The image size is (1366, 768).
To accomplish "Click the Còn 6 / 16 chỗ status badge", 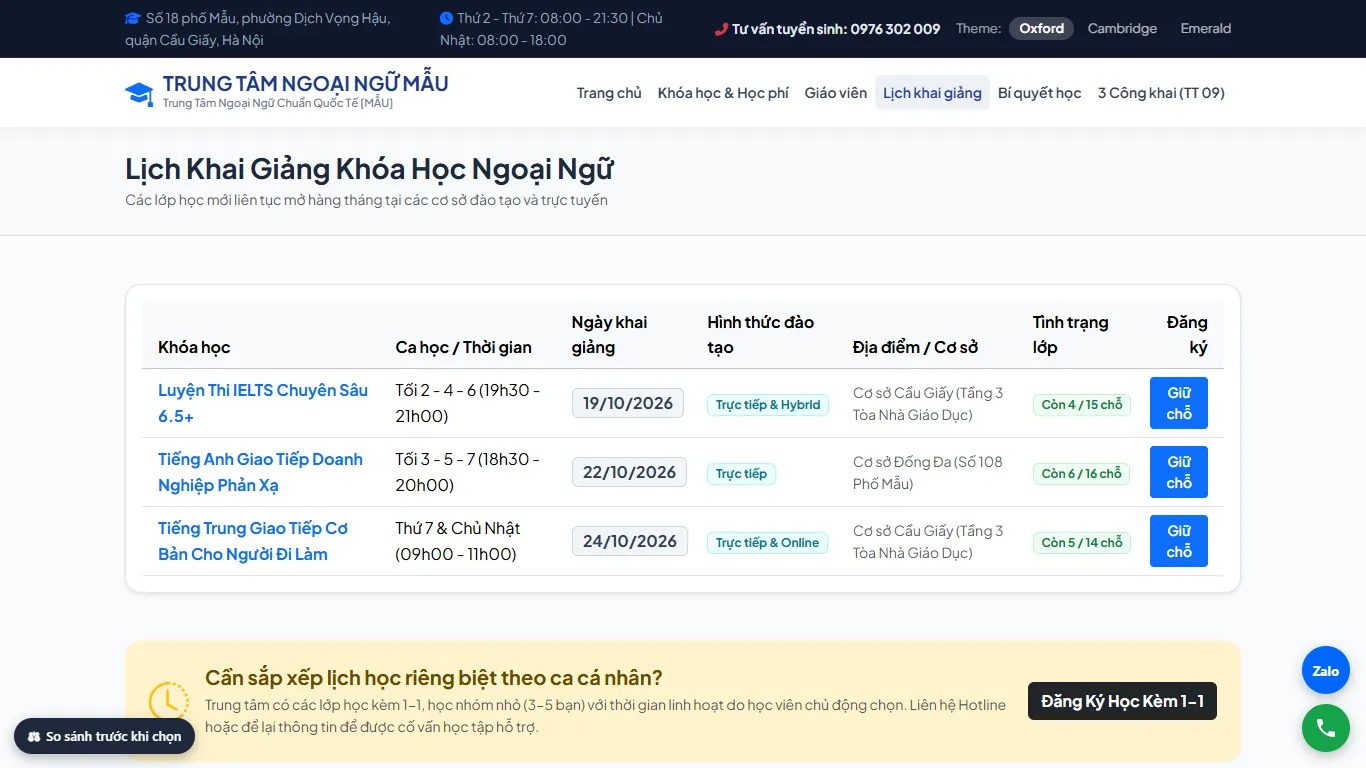I will point(1081,474).
